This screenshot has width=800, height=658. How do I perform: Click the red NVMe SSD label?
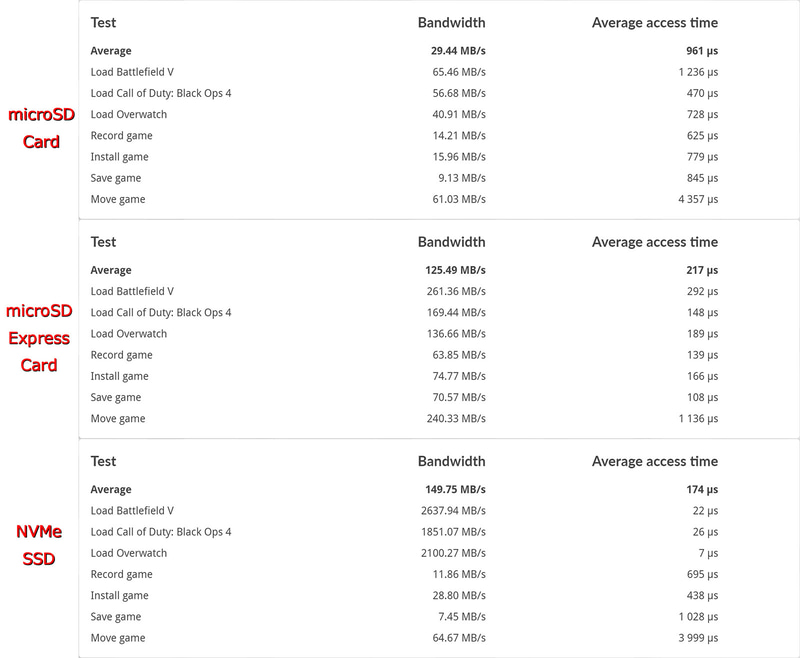39,545
